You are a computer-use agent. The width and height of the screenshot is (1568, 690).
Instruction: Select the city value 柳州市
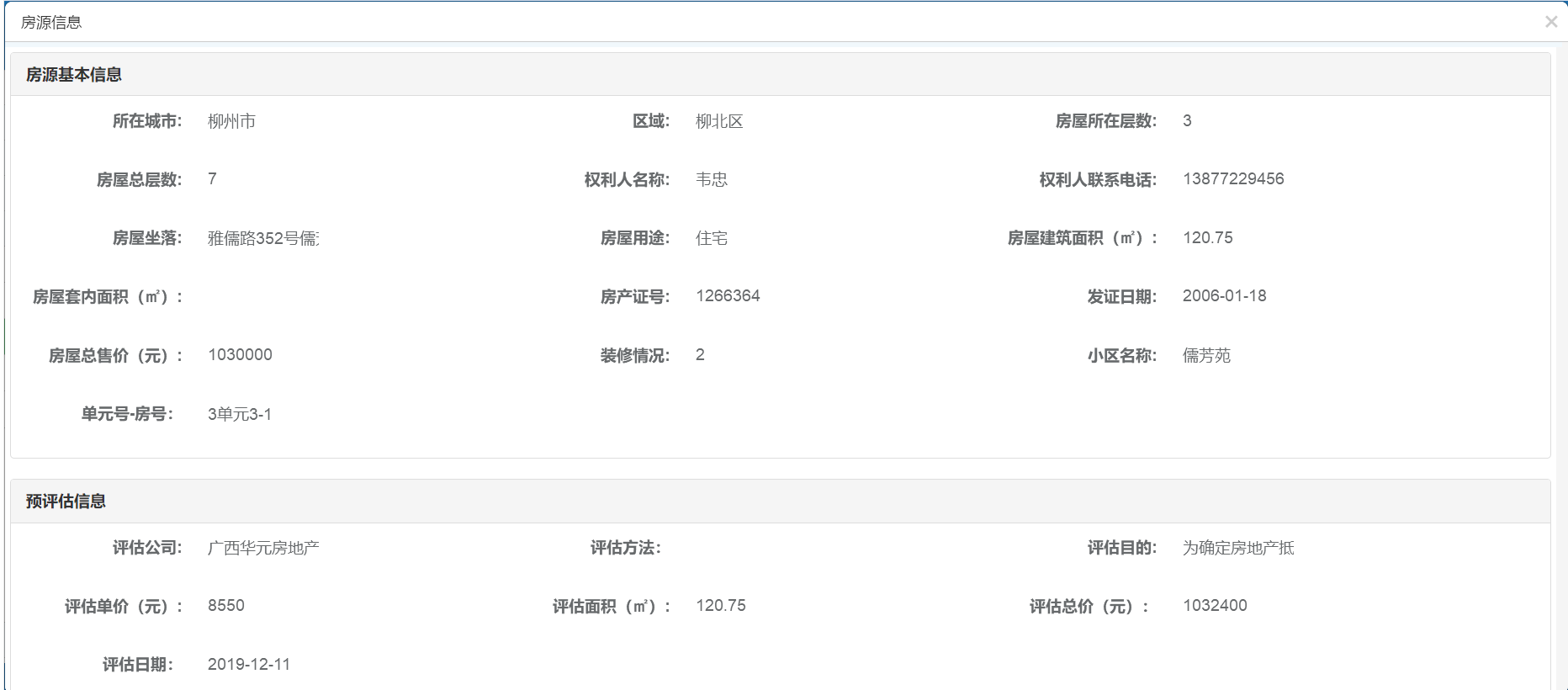point(231,121)
